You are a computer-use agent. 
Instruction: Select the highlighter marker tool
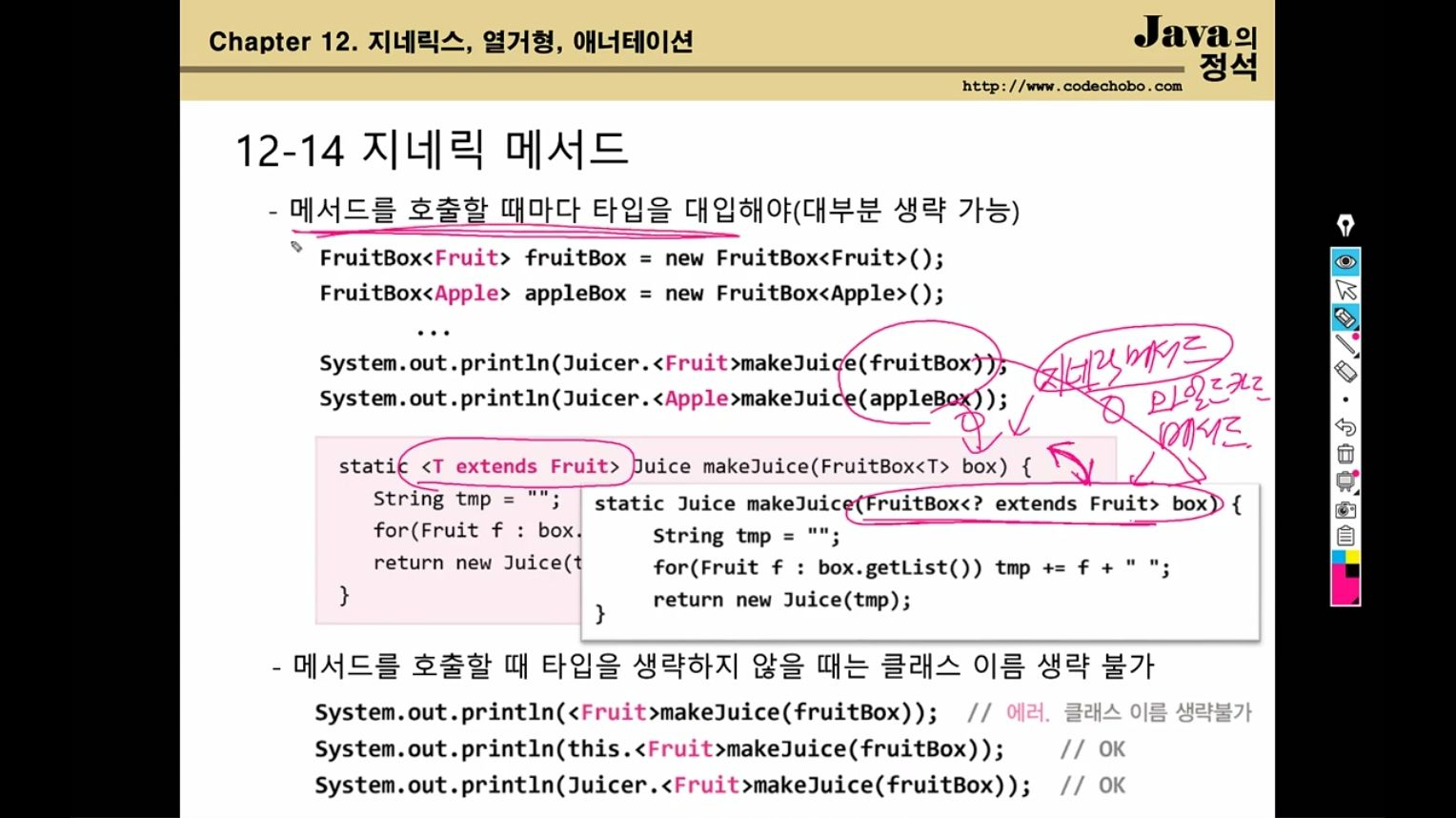coord(1345,317)
